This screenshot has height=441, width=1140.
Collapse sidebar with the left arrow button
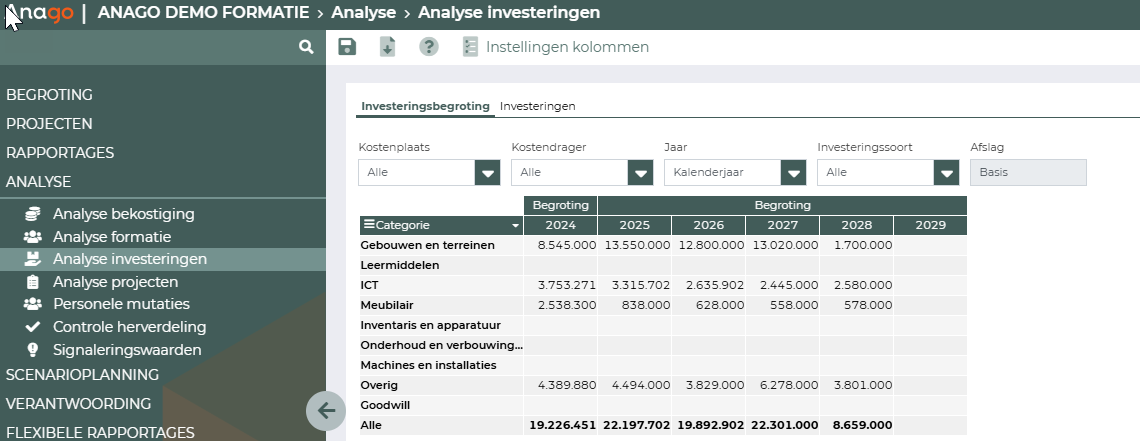(325, 410)
